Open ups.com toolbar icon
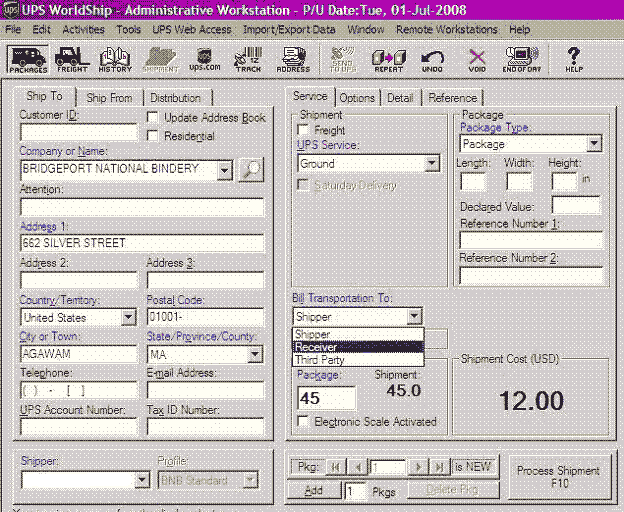This screenshot has height=512, width=624. [205, 60]
